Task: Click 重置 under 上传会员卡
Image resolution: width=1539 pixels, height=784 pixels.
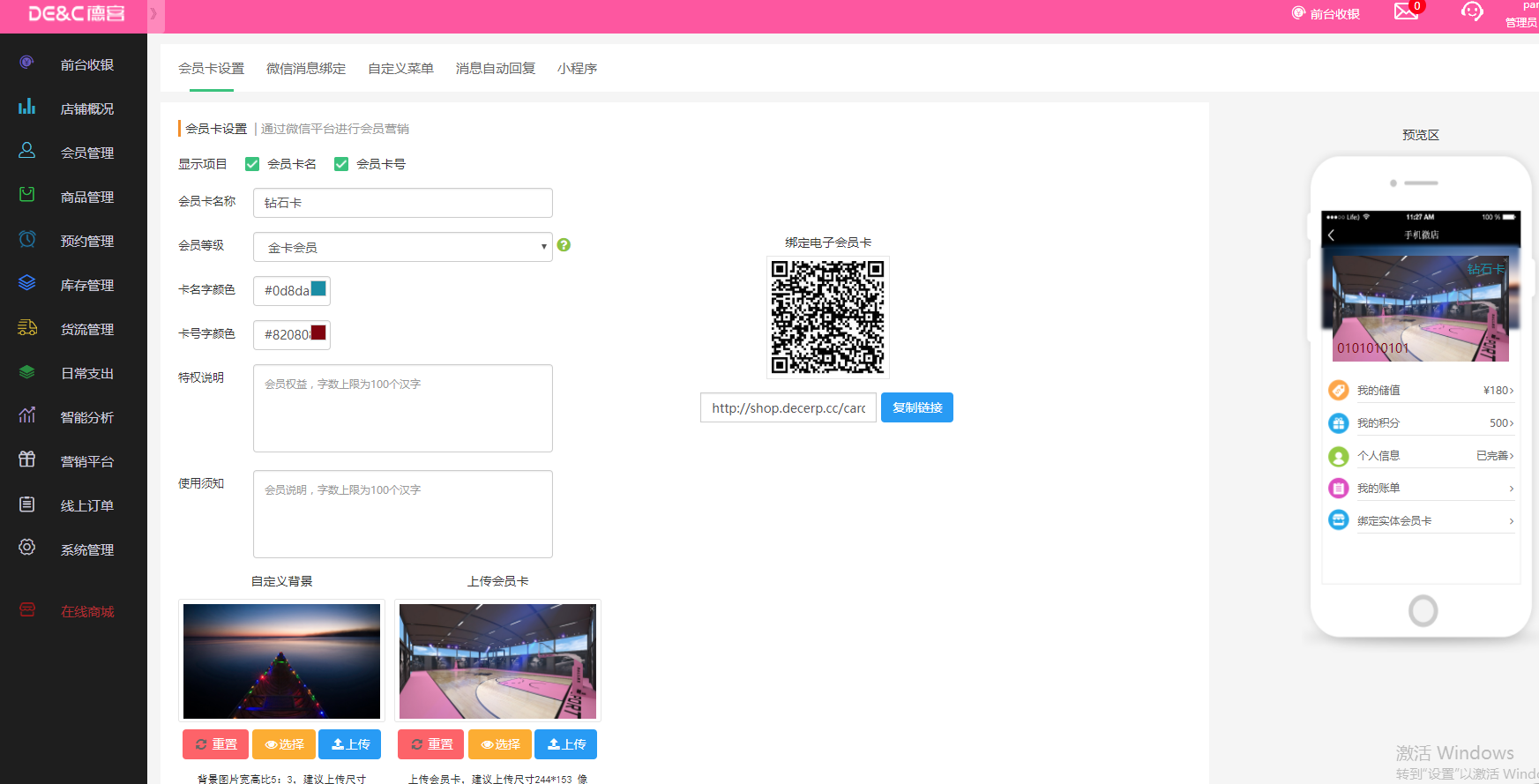Action: pos(431,744)
